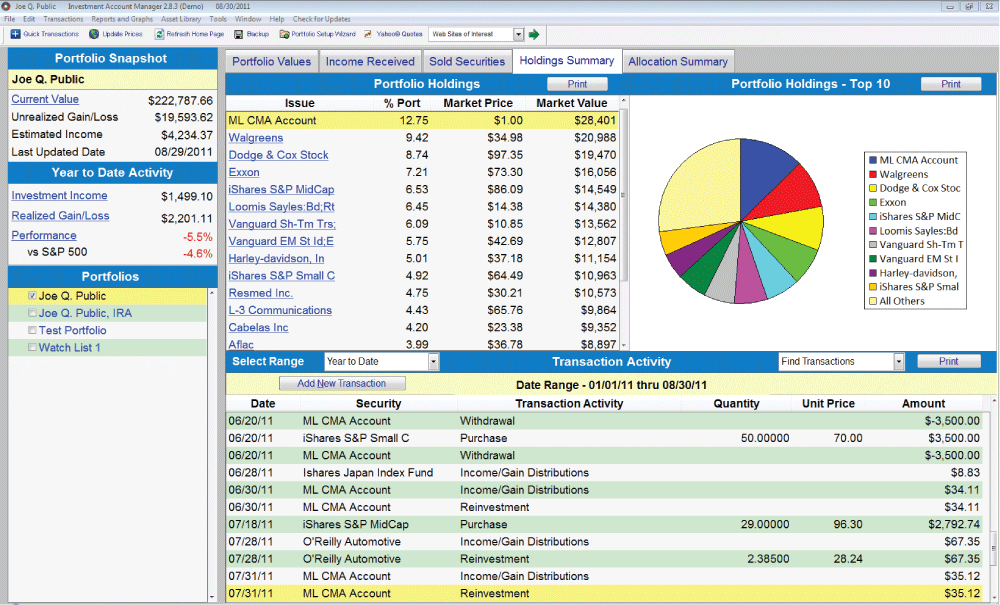Open the Realized Gain/Loss link
The height and width of the screenshot is (605, 1000).
click(x=60, y=216)
